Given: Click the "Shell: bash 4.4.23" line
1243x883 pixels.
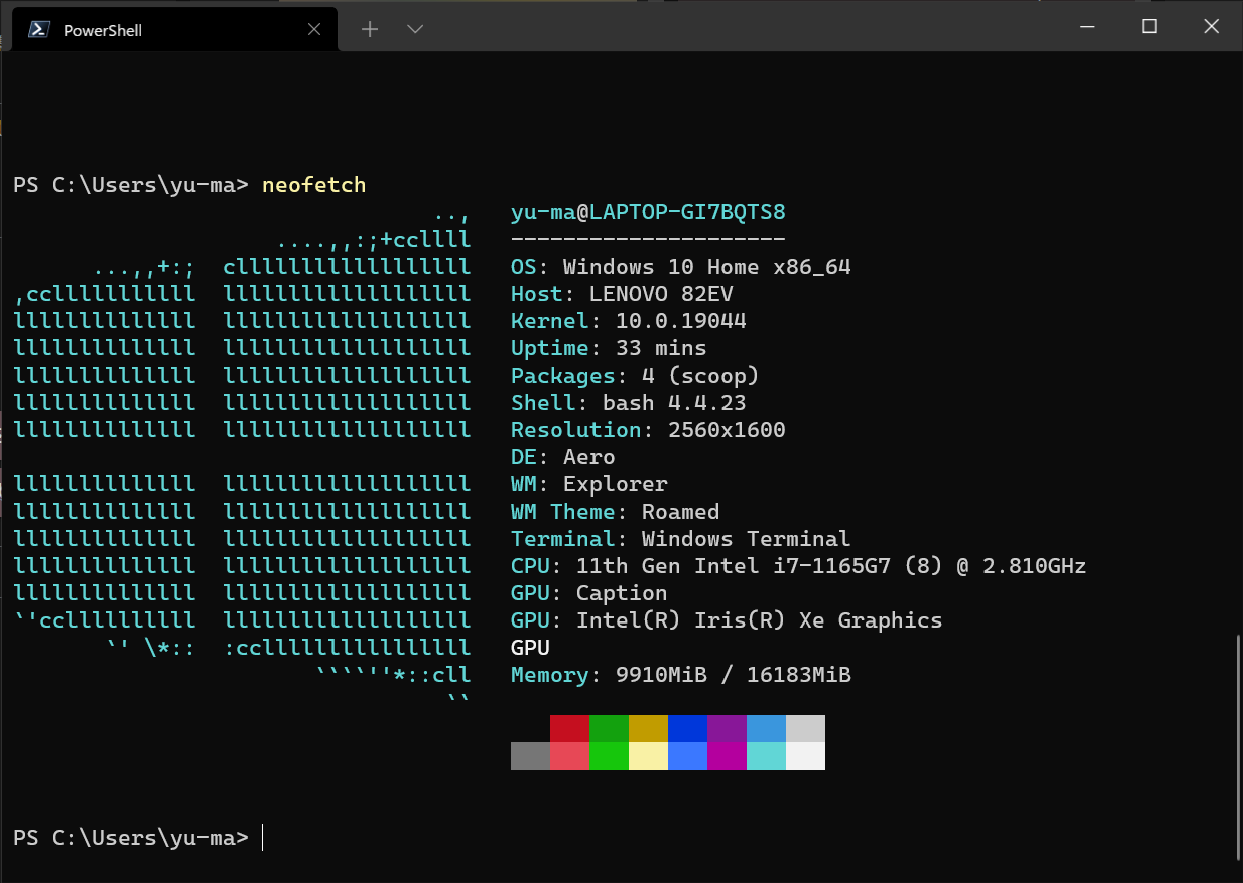Looking at the screenshot, I should (x=629, y=403).
